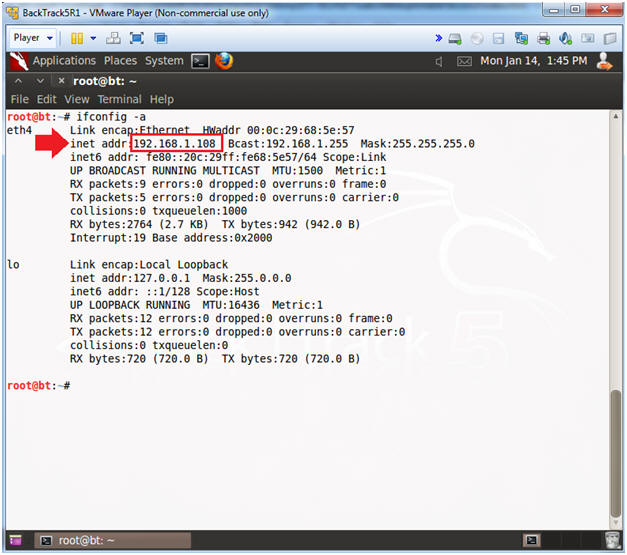Click the txqueuelen:1000 text

coord(200,211)
